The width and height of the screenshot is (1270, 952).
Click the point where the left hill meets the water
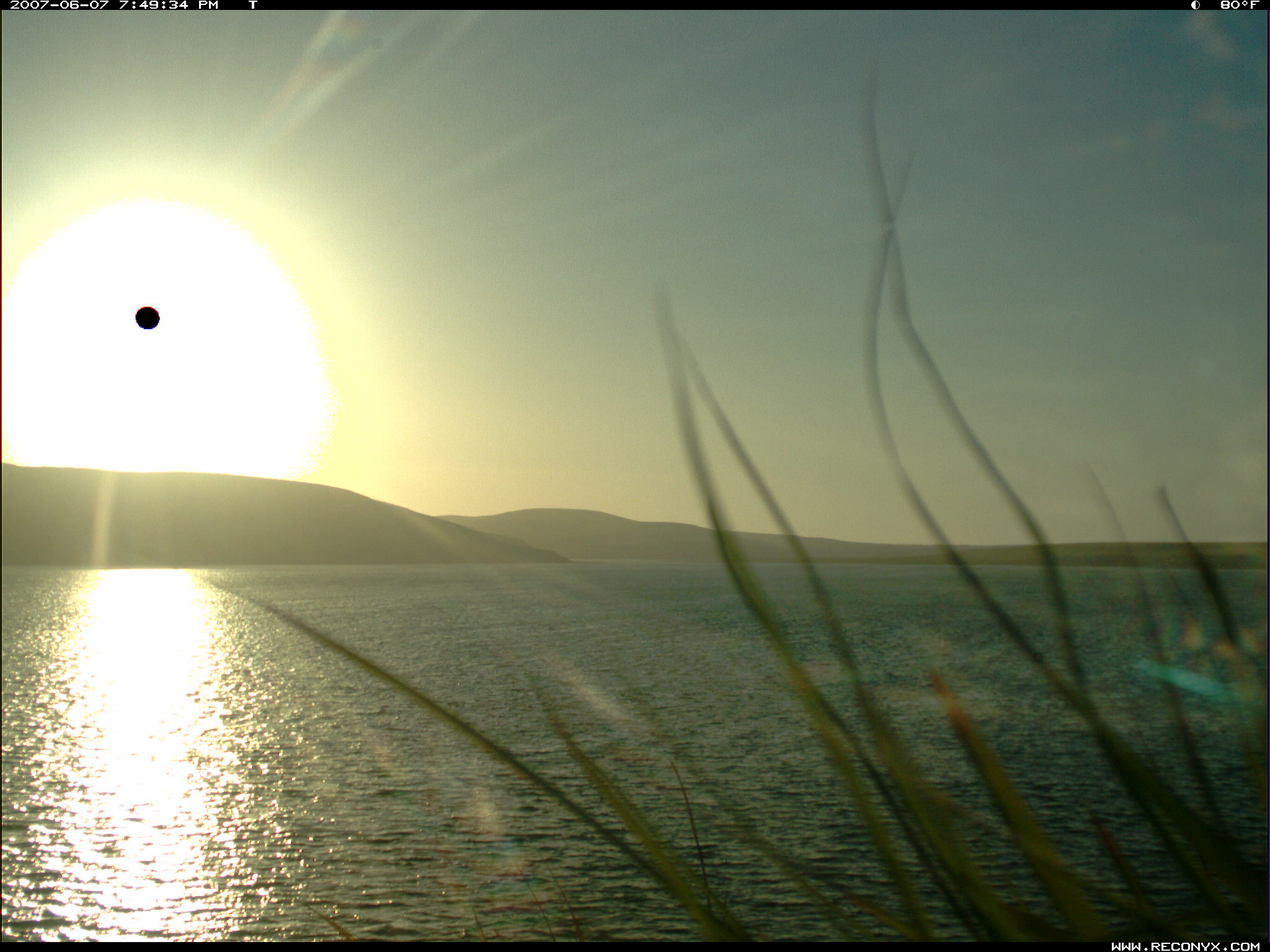[x=564, y=561]
